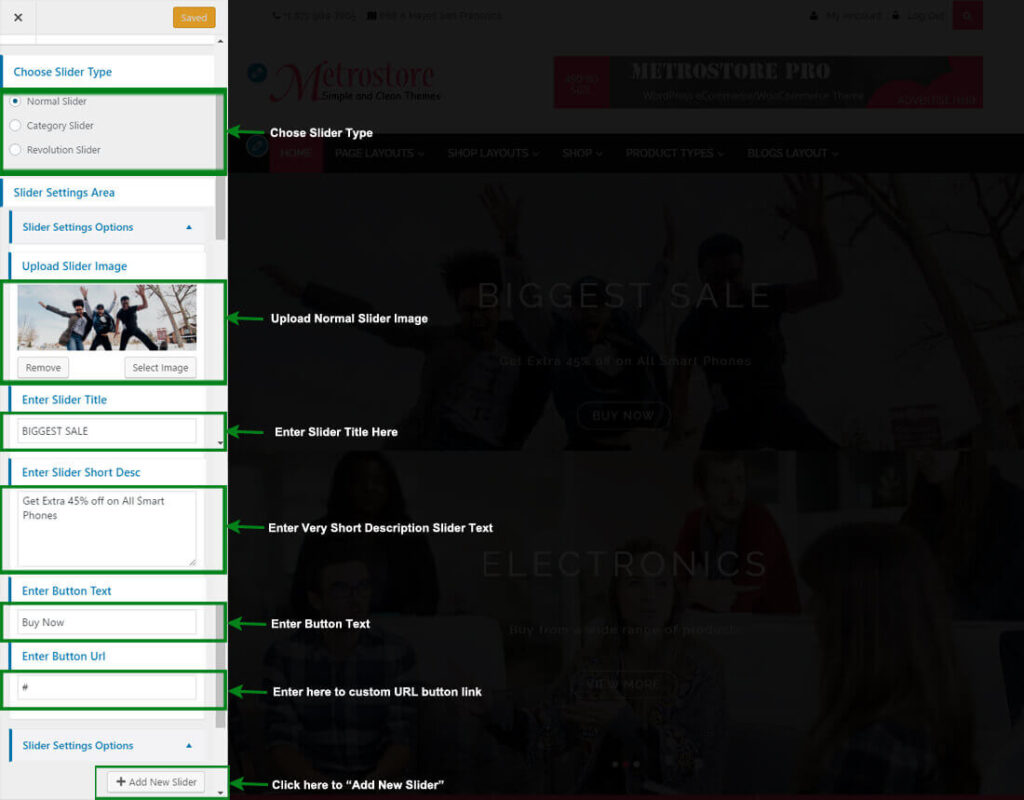Click the Select Image button
1024x800 pixels.
(x=160, y=368)
